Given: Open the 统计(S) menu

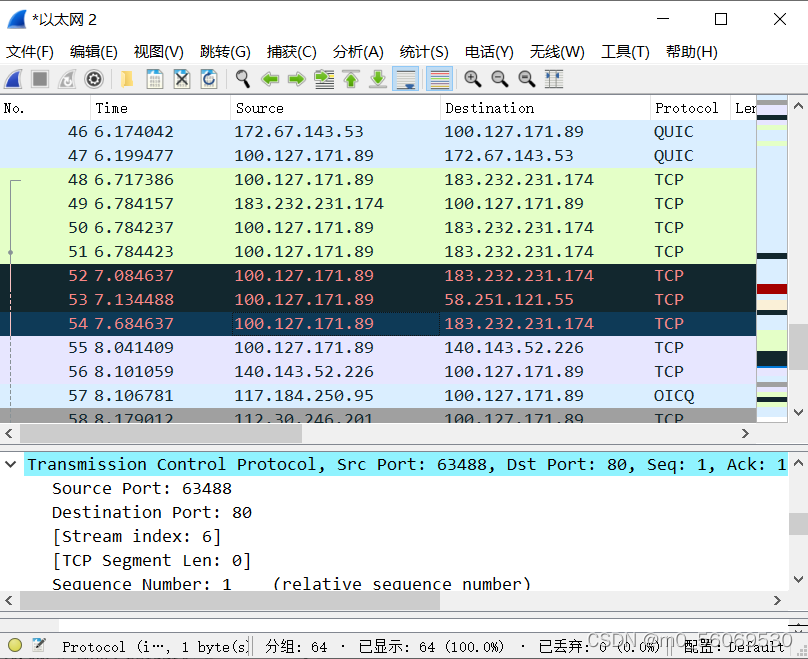Looking at the screenshot, I should 424,52.
